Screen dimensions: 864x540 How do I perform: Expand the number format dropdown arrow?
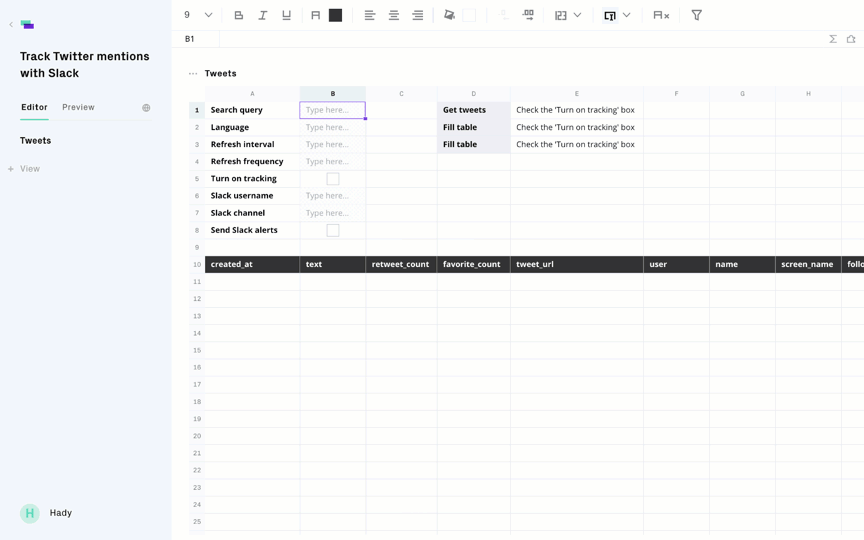tap(577, 15)
